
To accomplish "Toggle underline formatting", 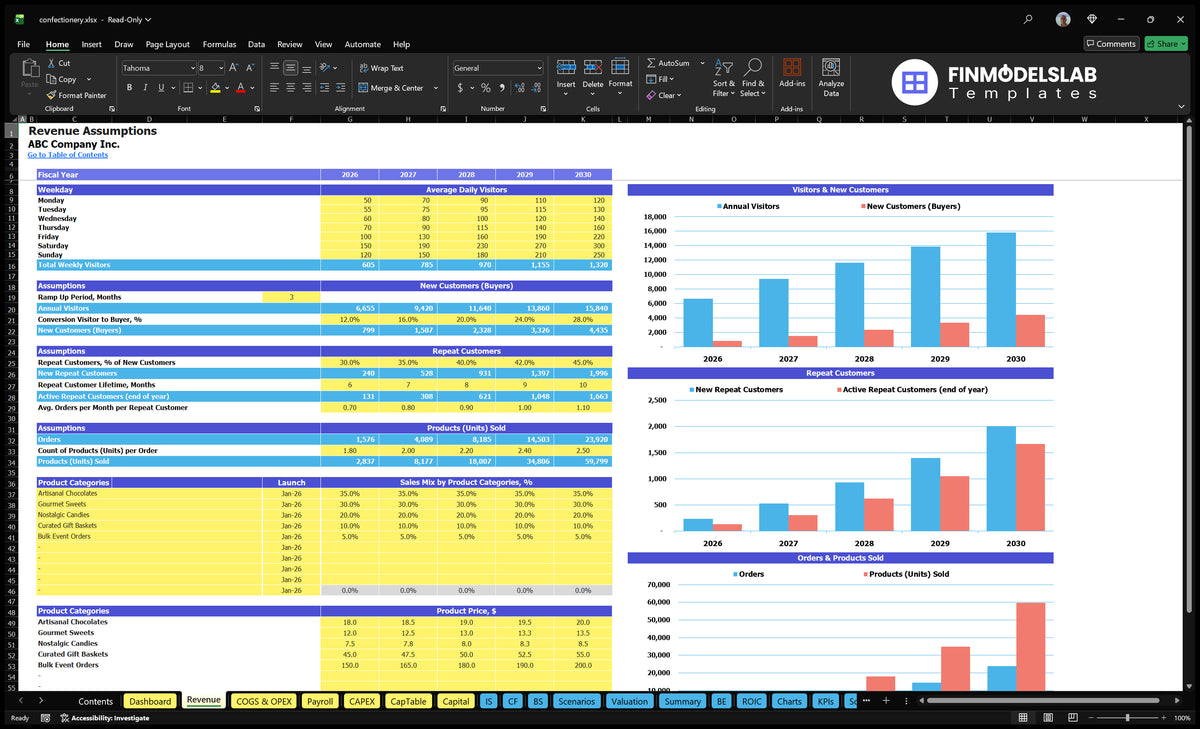I will (x=161, y=88).
